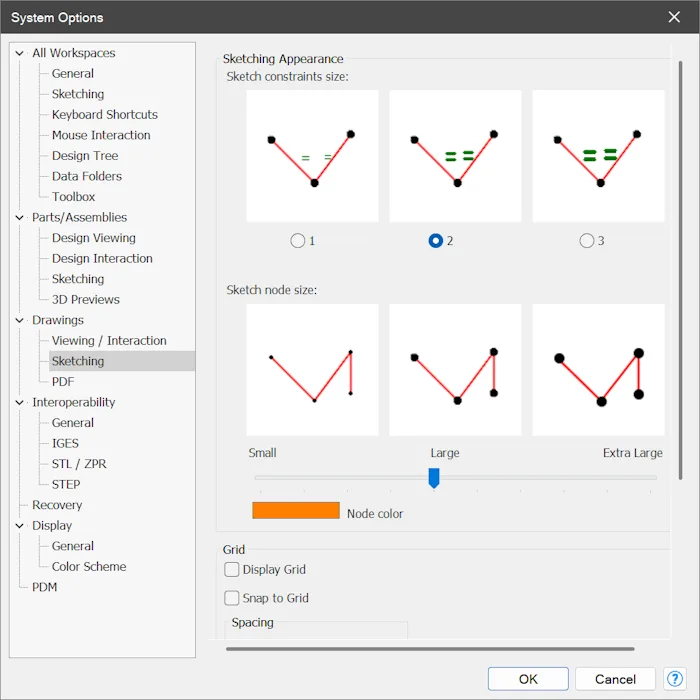Open Mouse Interaction options

click(x=101, y=135)
